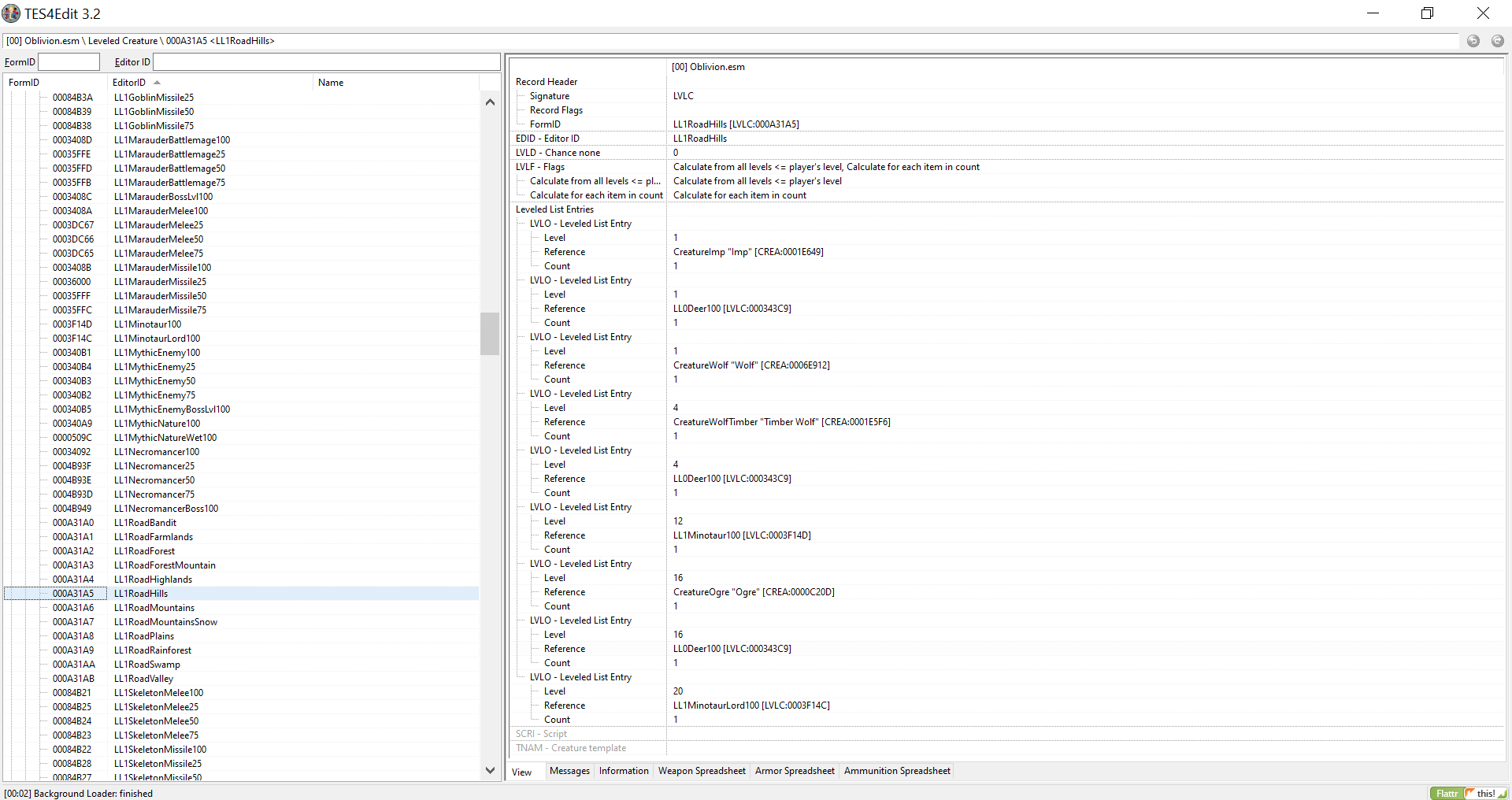Click the LL1MinotaurLord100 [LVLC:0003F14C] reference value

pos(751,706)
